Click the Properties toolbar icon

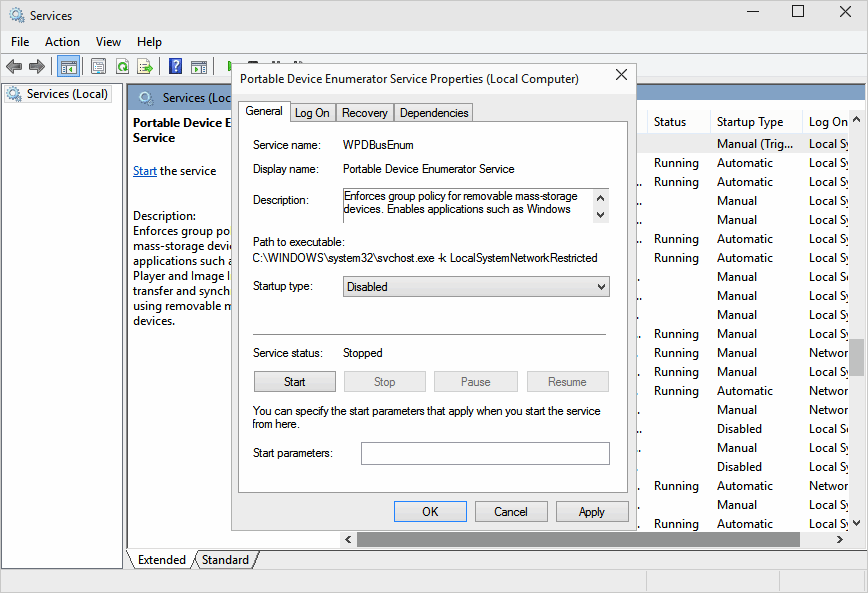(98, 67)
